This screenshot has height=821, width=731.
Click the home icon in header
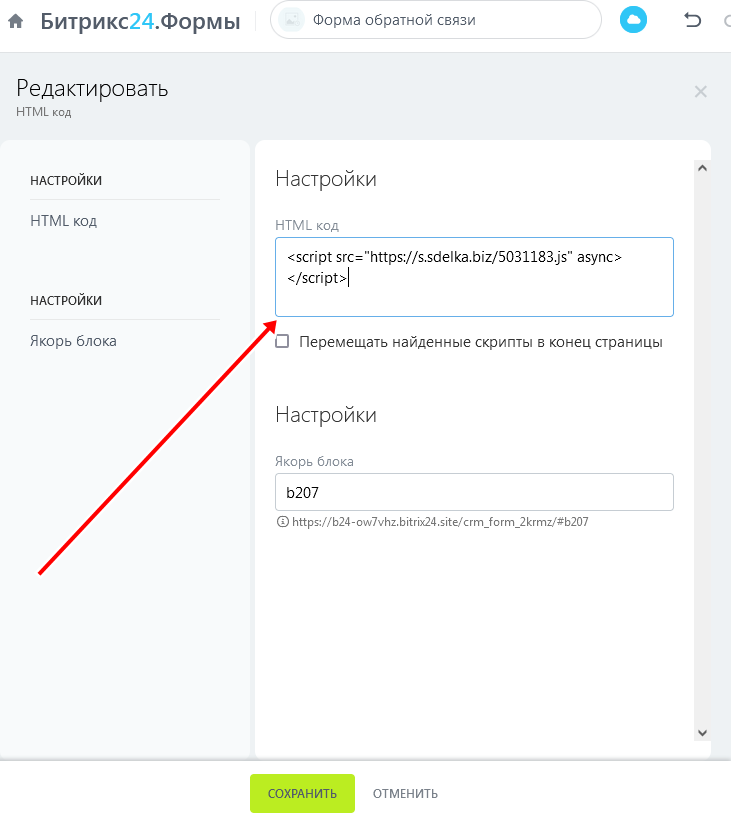[16, 20]
